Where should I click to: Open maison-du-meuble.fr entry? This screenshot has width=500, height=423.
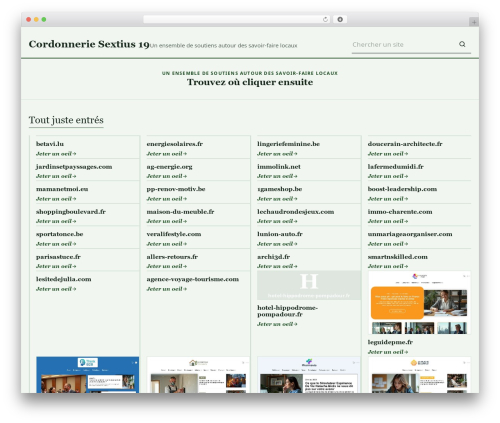pos(180,212)
